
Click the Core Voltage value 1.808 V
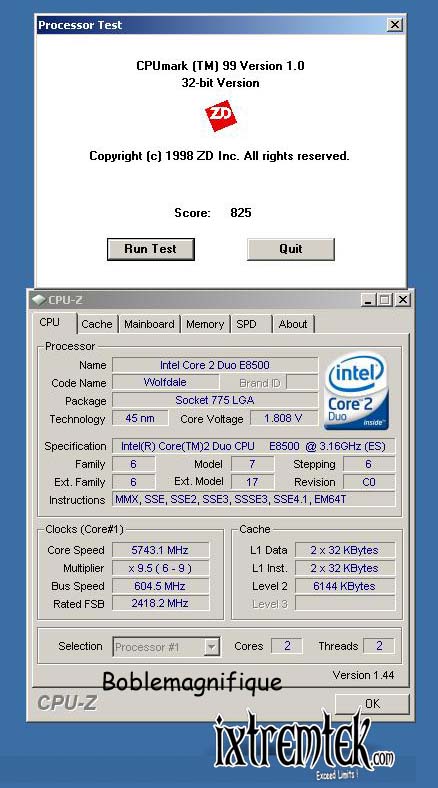pos(284,418)
